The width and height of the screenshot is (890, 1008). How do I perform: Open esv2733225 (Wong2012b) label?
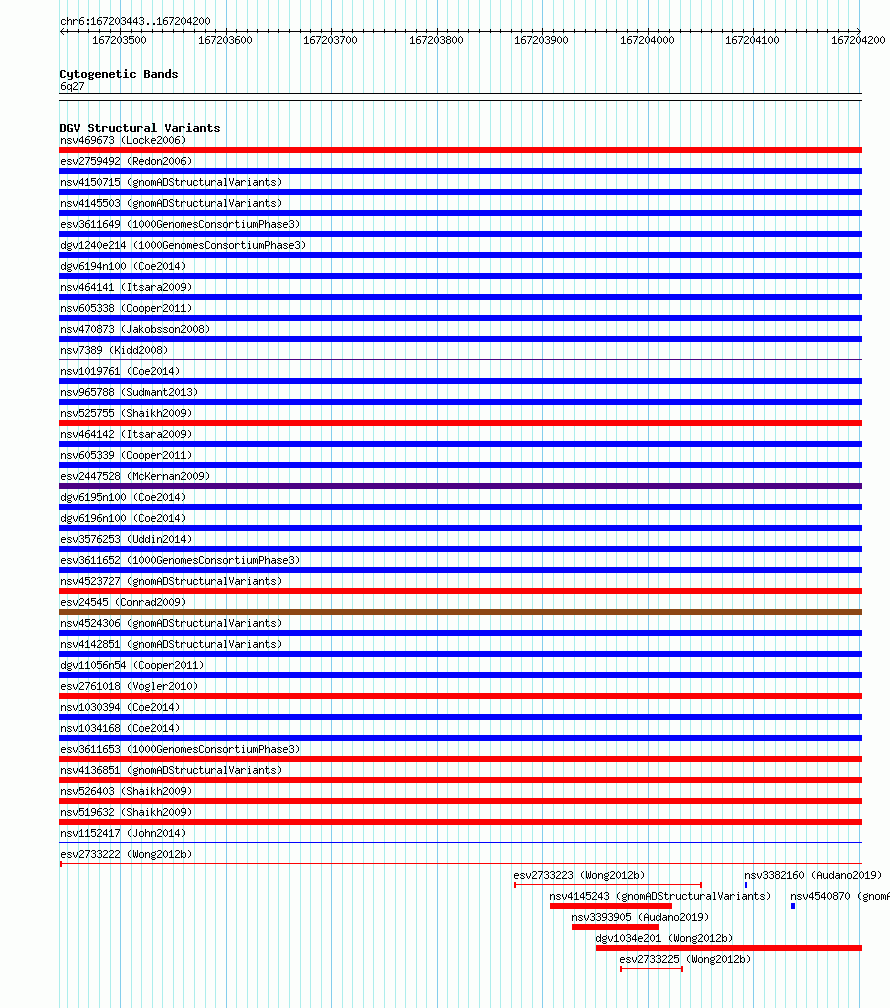686,959
